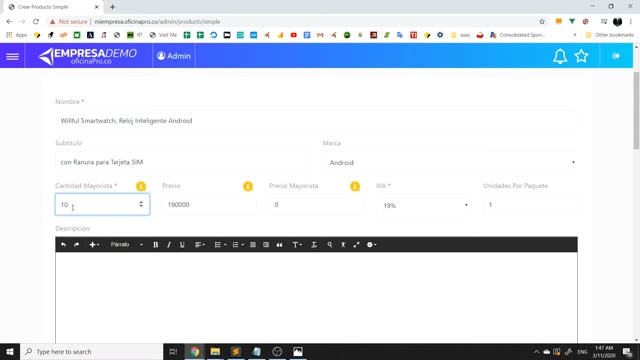Image resolution: width=640 pixels, height=360 pixels.
Task: Toggle fullscreen mode of the editor
Action: [x=356, y=244]
